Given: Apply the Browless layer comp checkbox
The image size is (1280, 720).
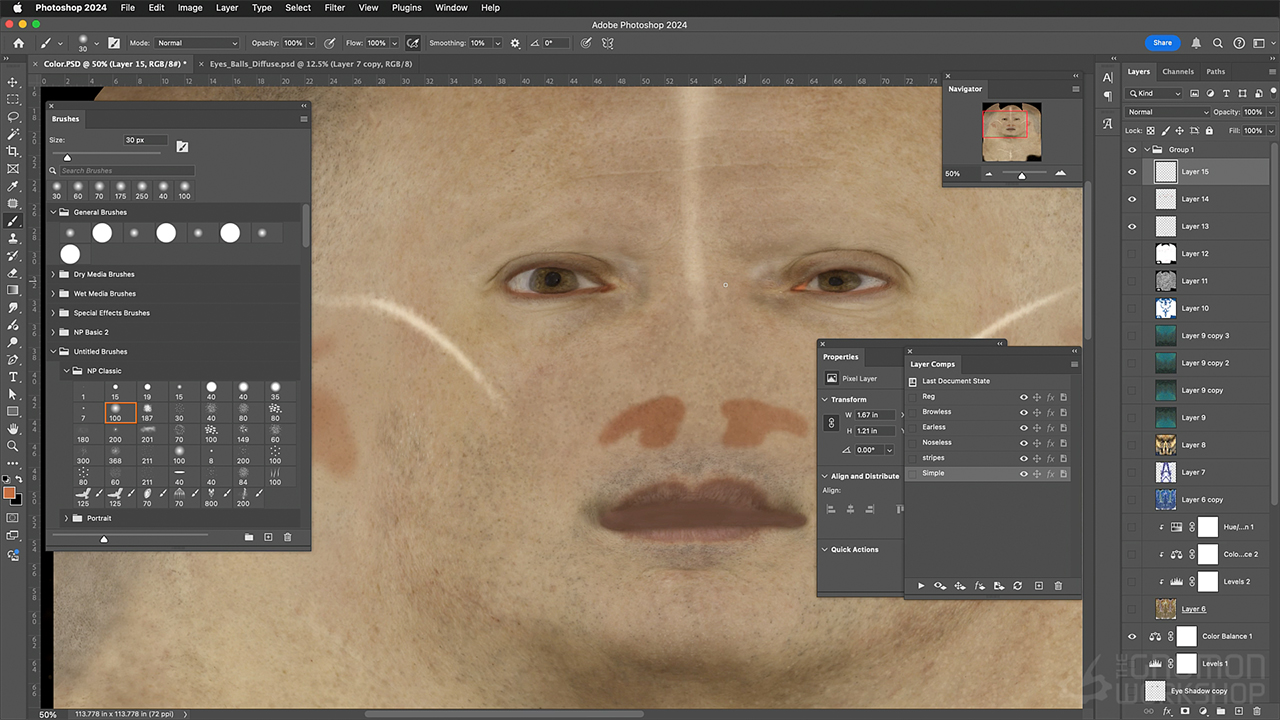Looking at the screenshot, I should coord(913,412).
